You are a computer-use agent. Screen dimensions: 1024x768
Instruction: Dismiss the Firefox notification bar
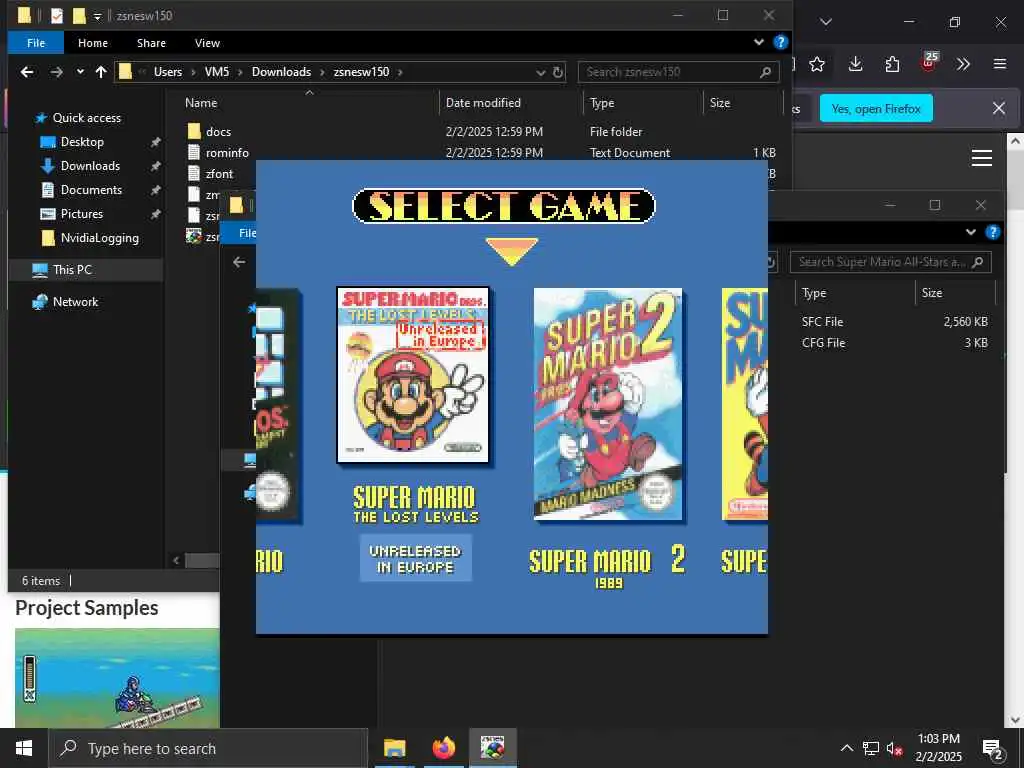(999, 108)
